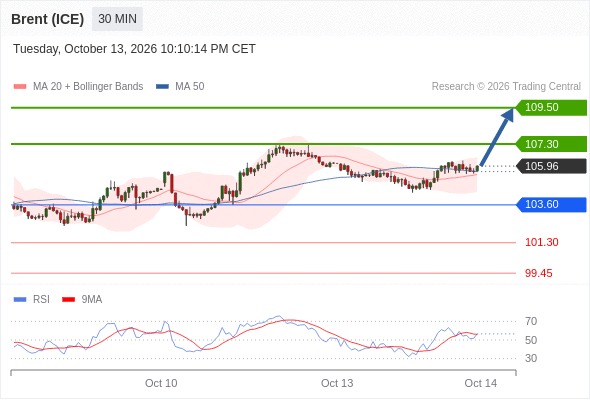The height and width of the screenshot is (400, 590).
Task: Click the Research © 2026 Trading Central credit
Action: (506, 87)
